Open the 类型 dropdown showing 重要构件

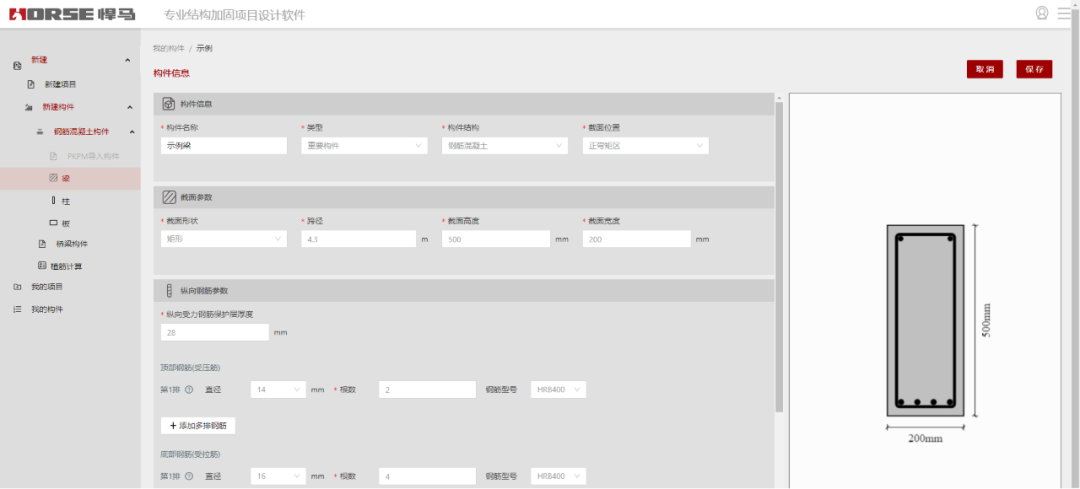364,145
